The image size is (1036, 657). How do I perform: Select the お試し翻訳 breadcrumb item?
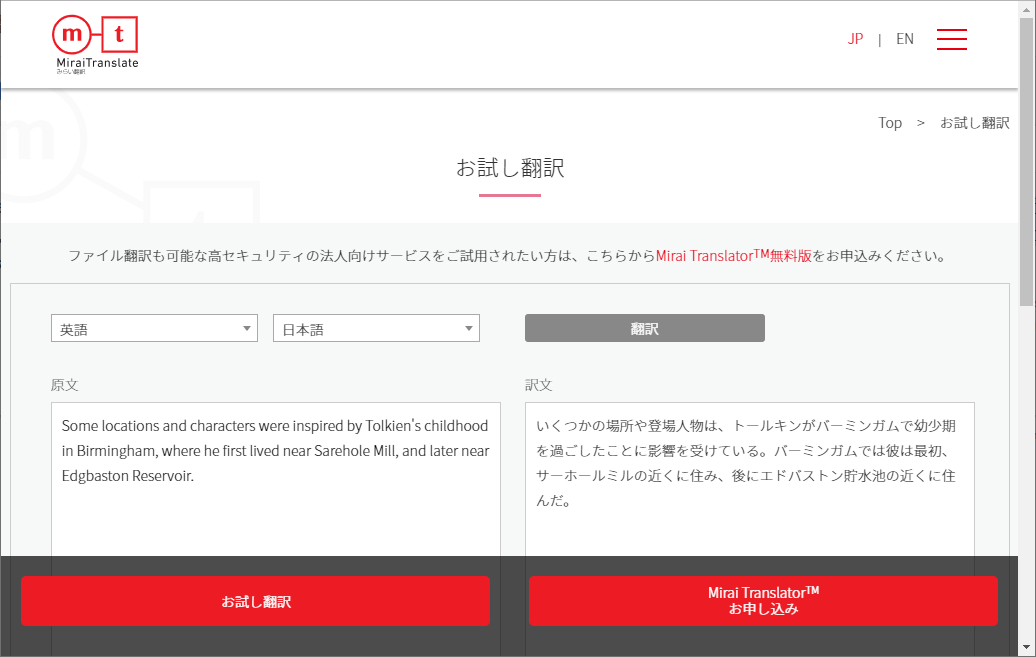click(974, 122)
